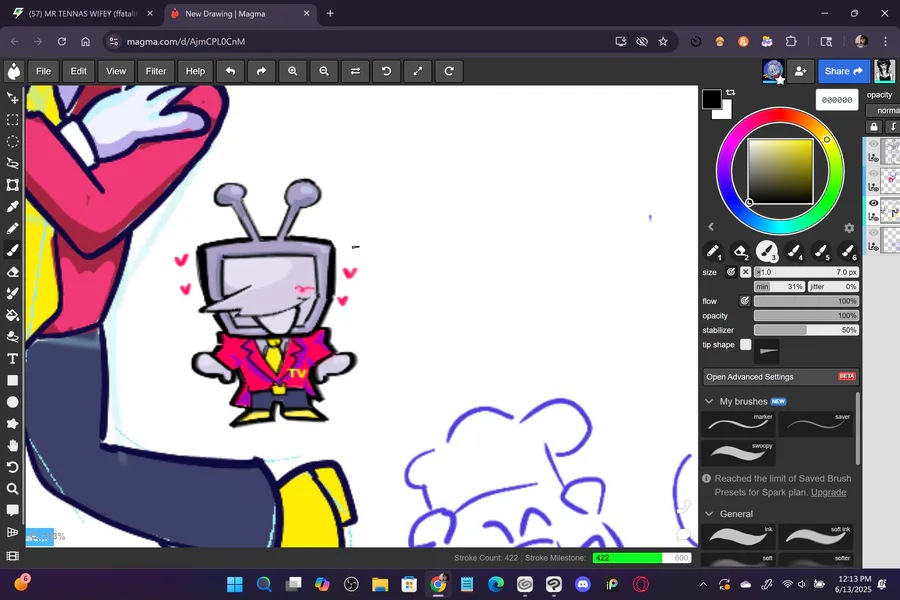Open the Edit menu
The image size is (900, 600).
click(x=79, y=71)
